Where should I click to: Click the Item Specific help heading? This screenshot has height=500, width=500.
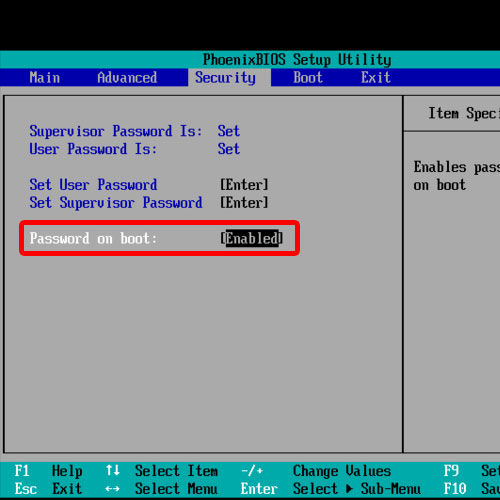(464, 113)
